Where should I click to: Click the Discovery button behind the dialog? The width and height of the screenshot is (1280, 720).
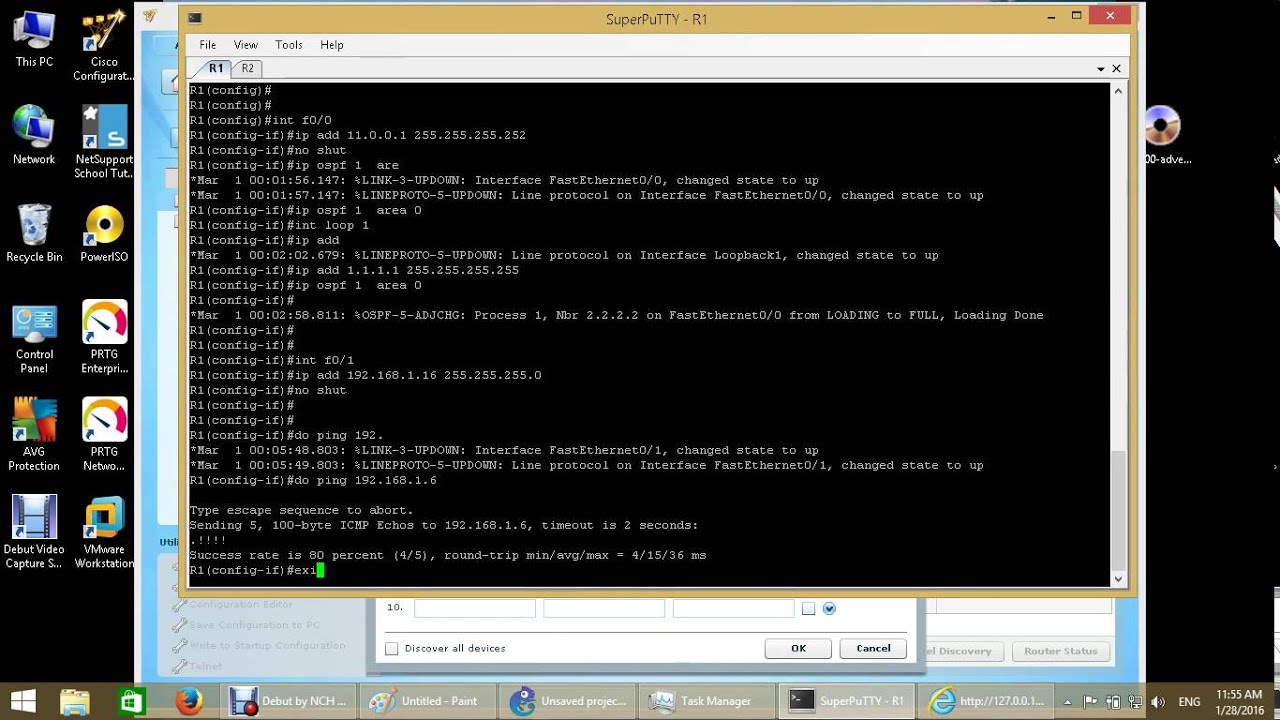[x=964, y=651]
